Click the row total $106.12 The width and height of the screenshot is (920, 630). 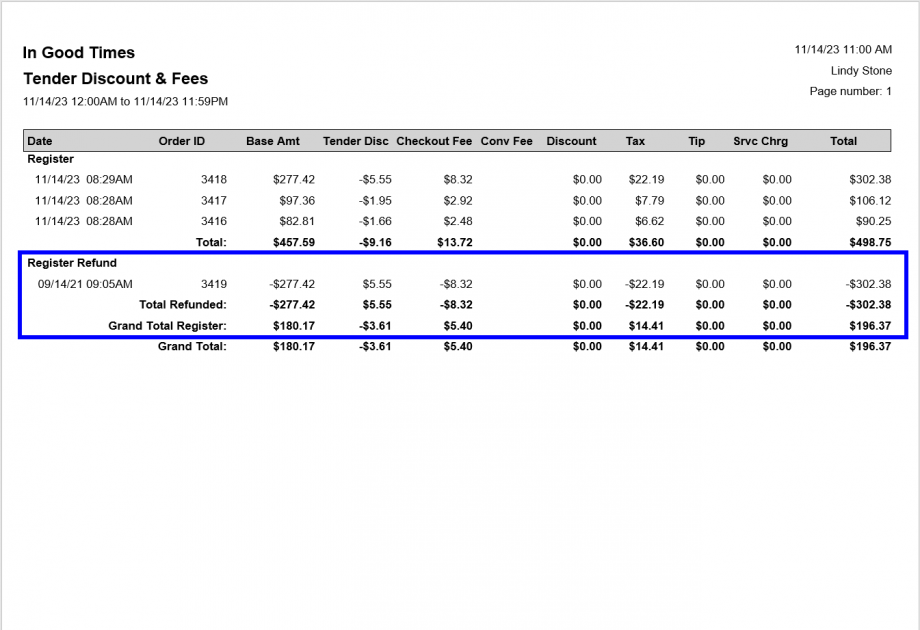[870, 201]
